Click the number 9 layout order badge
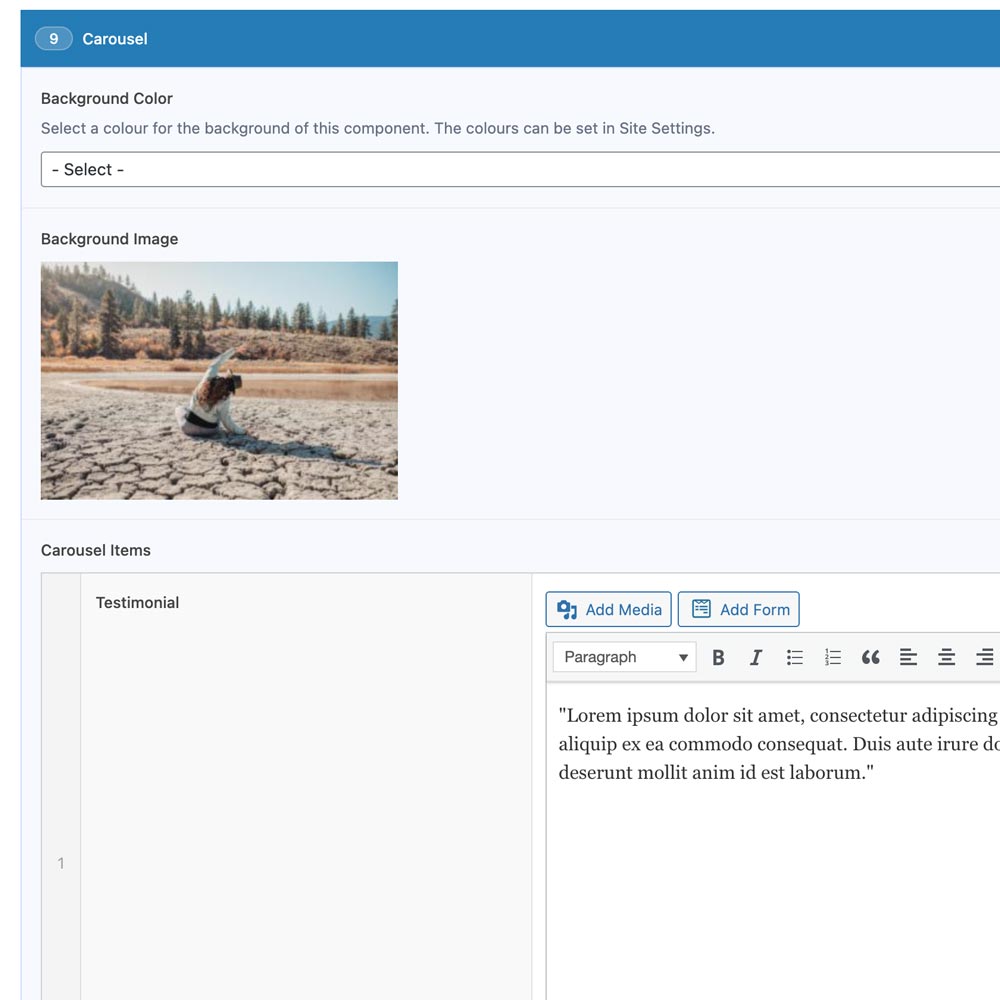1000x1000 pixels. tap(54, 39)
